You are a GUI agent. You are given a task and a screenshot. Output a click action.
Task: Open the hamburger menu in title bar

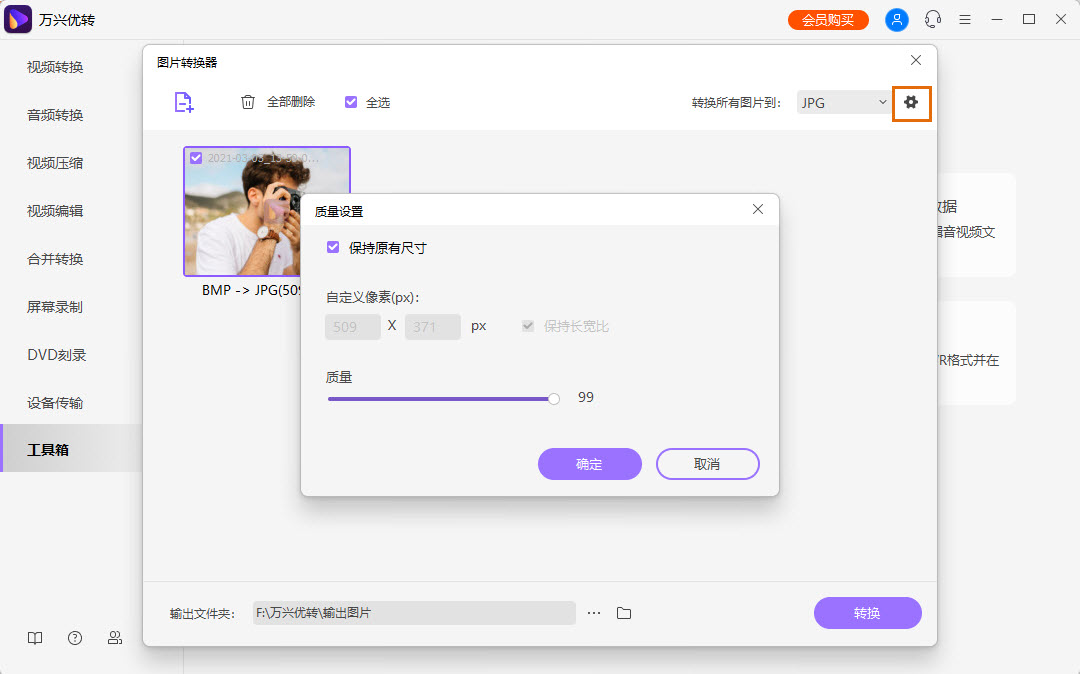point(964,19)
